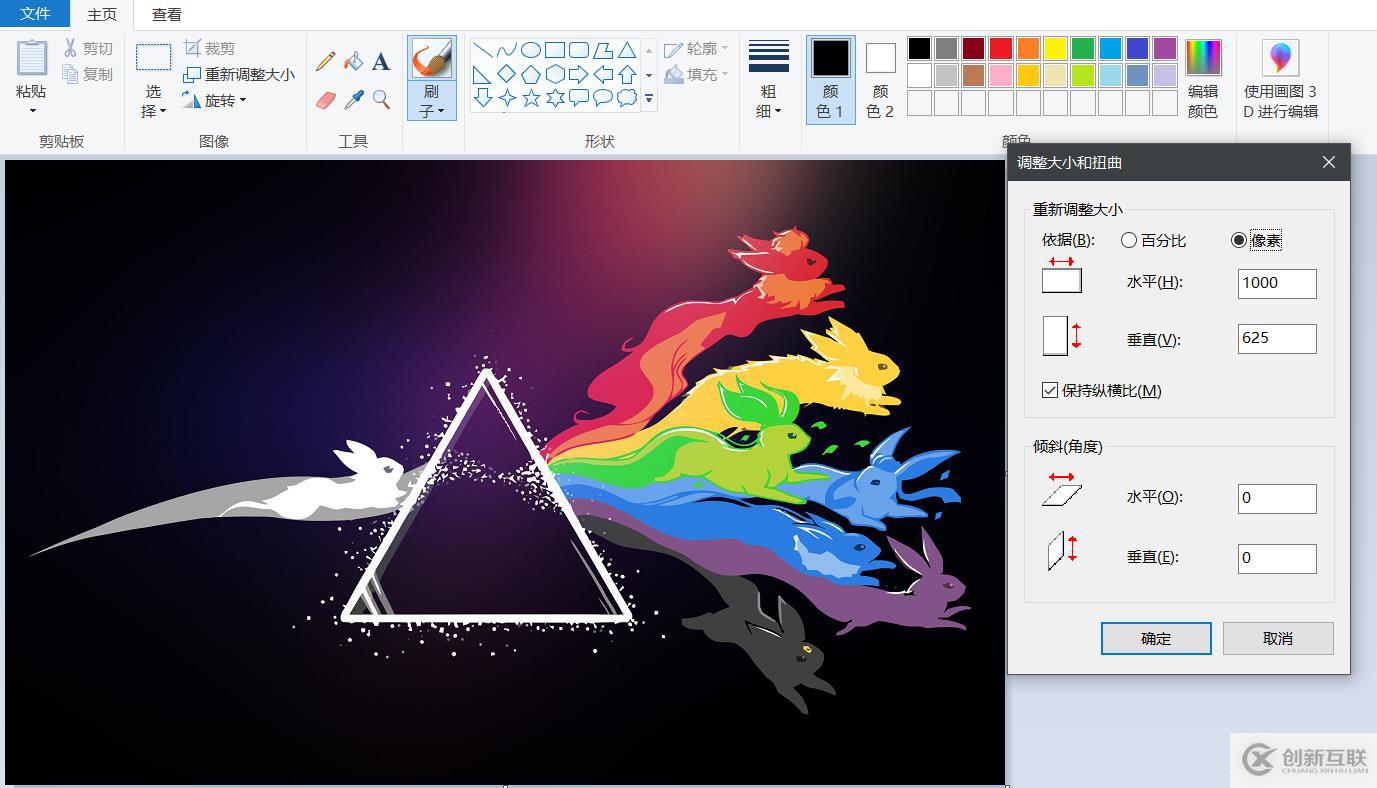1377x788 pixels.
Task: Choose the right triangle shape
Action: tap(483, 74)
